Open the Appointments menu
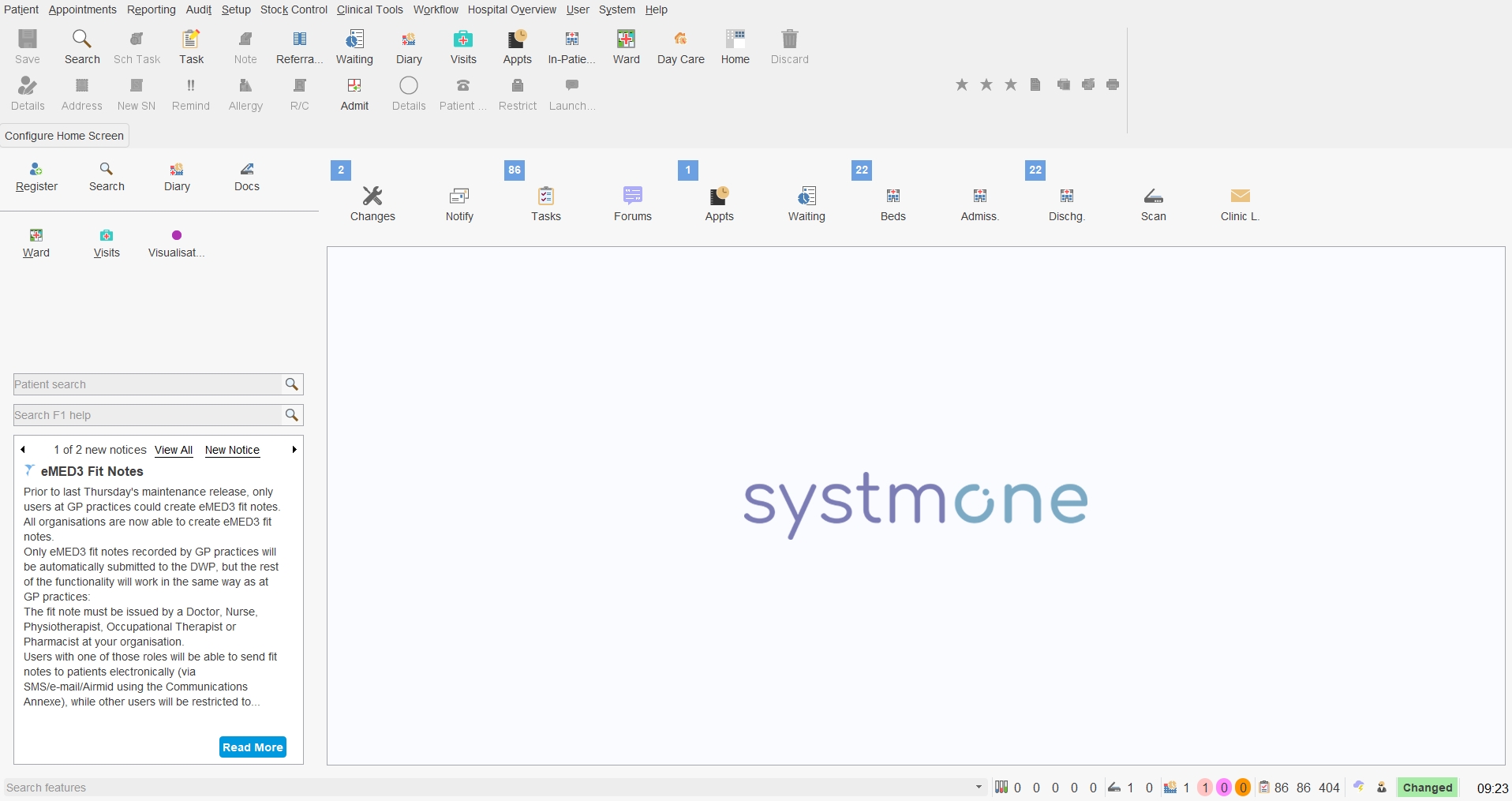The height and width of the screenshot is (801, 1512). (82, 9)
